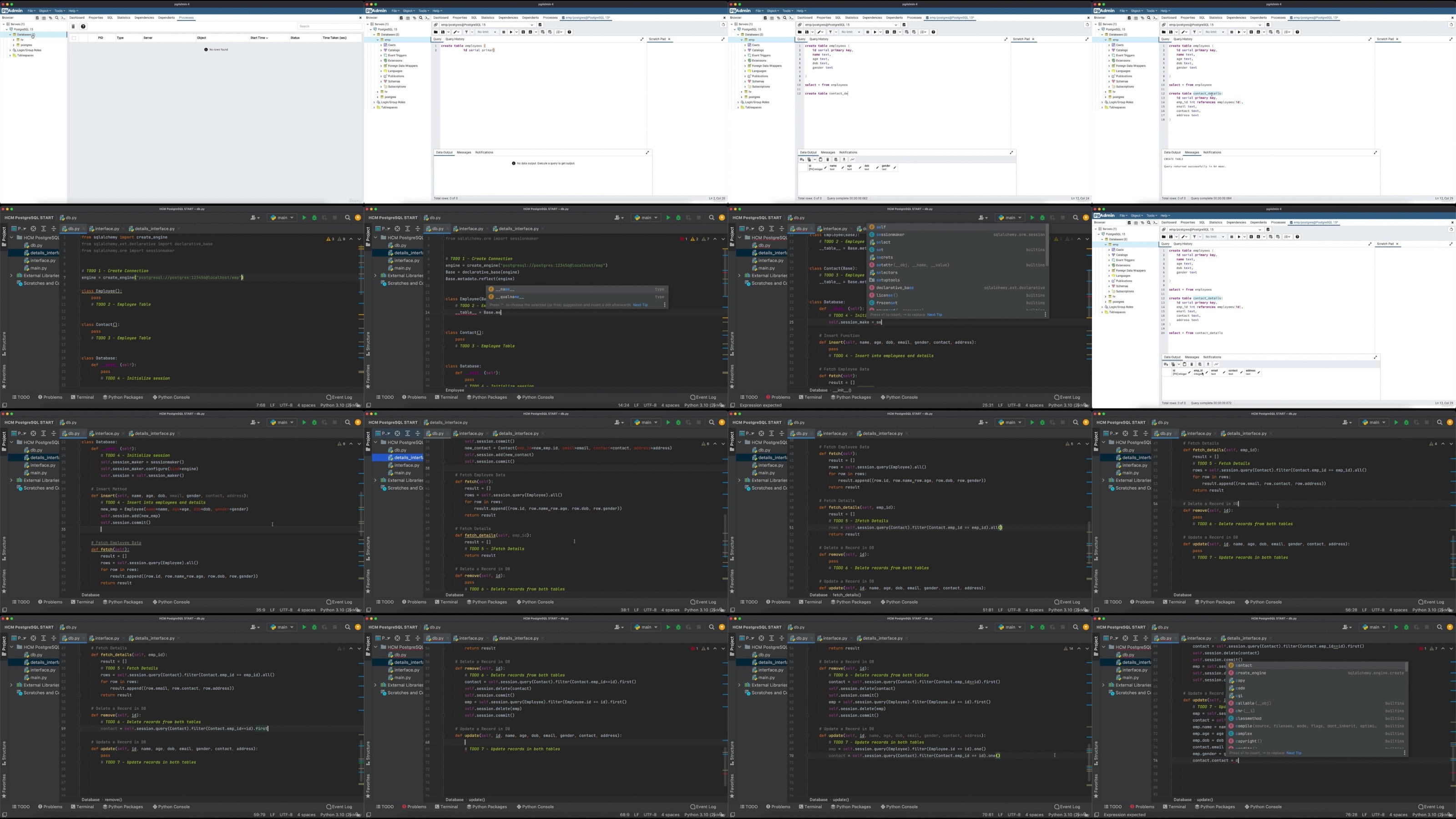
Task: Click Select Opened File target icon in window at 38:1
Action: 397,434
